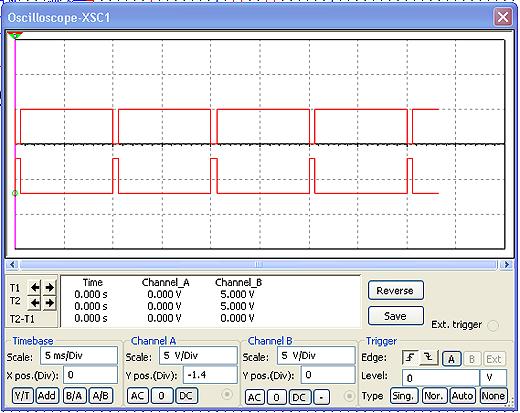Move cursor T1 left with arrow
This screenshot has height=413, width=520.
click(x=34, y=287)
